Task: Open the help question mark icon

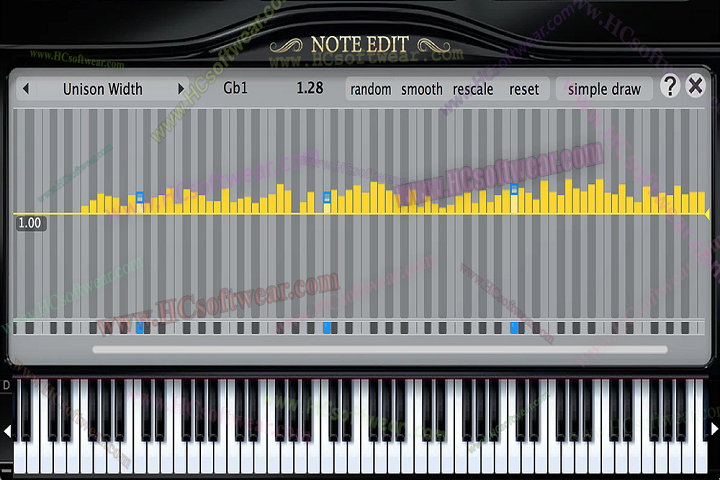Action: [x=670, y=87]
